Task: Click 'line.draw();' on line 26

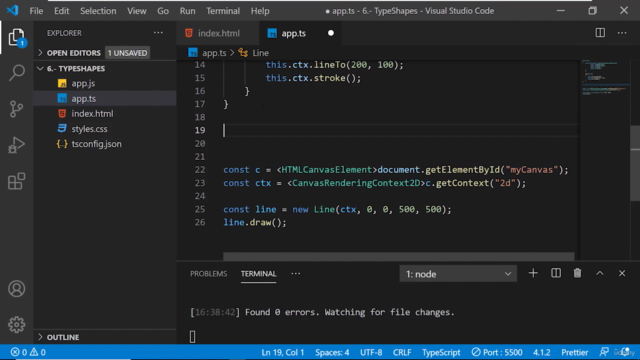Action: pos(255,222)
